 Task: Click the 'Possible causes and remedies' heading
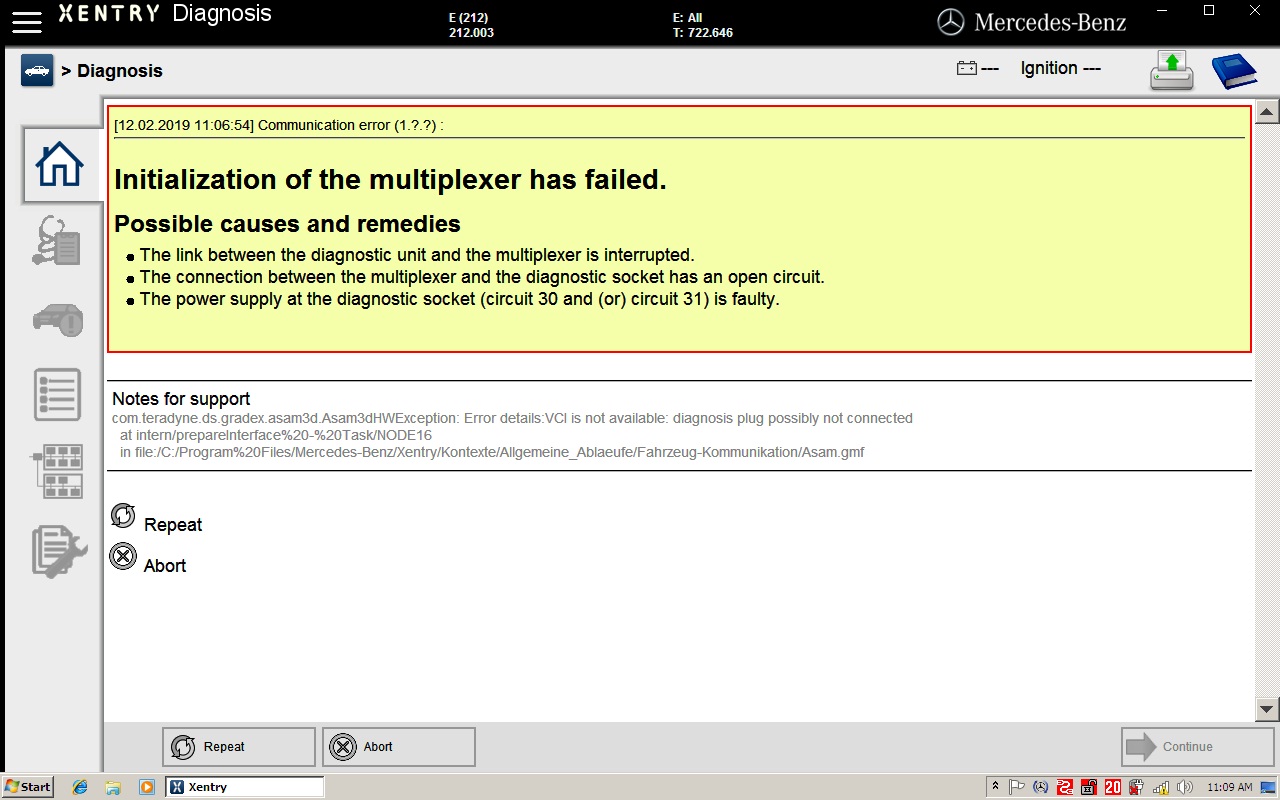(287, 224)
